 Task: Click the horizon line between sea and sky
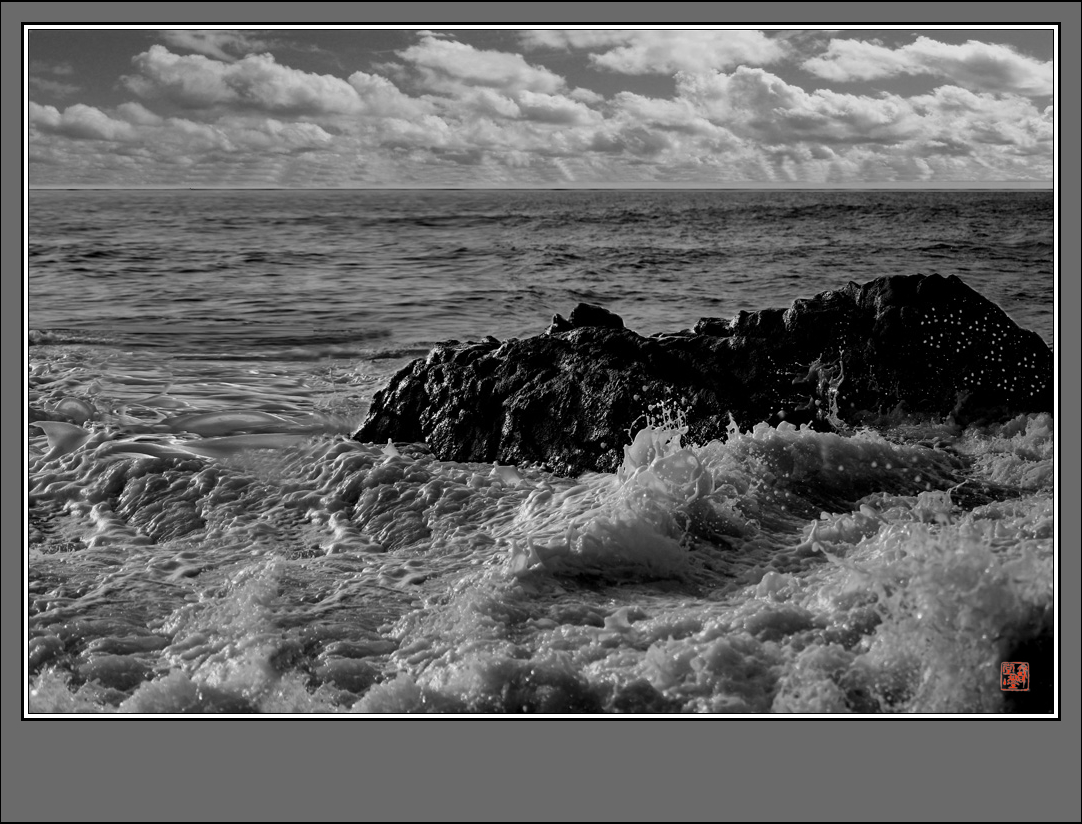tap(540, 188)
